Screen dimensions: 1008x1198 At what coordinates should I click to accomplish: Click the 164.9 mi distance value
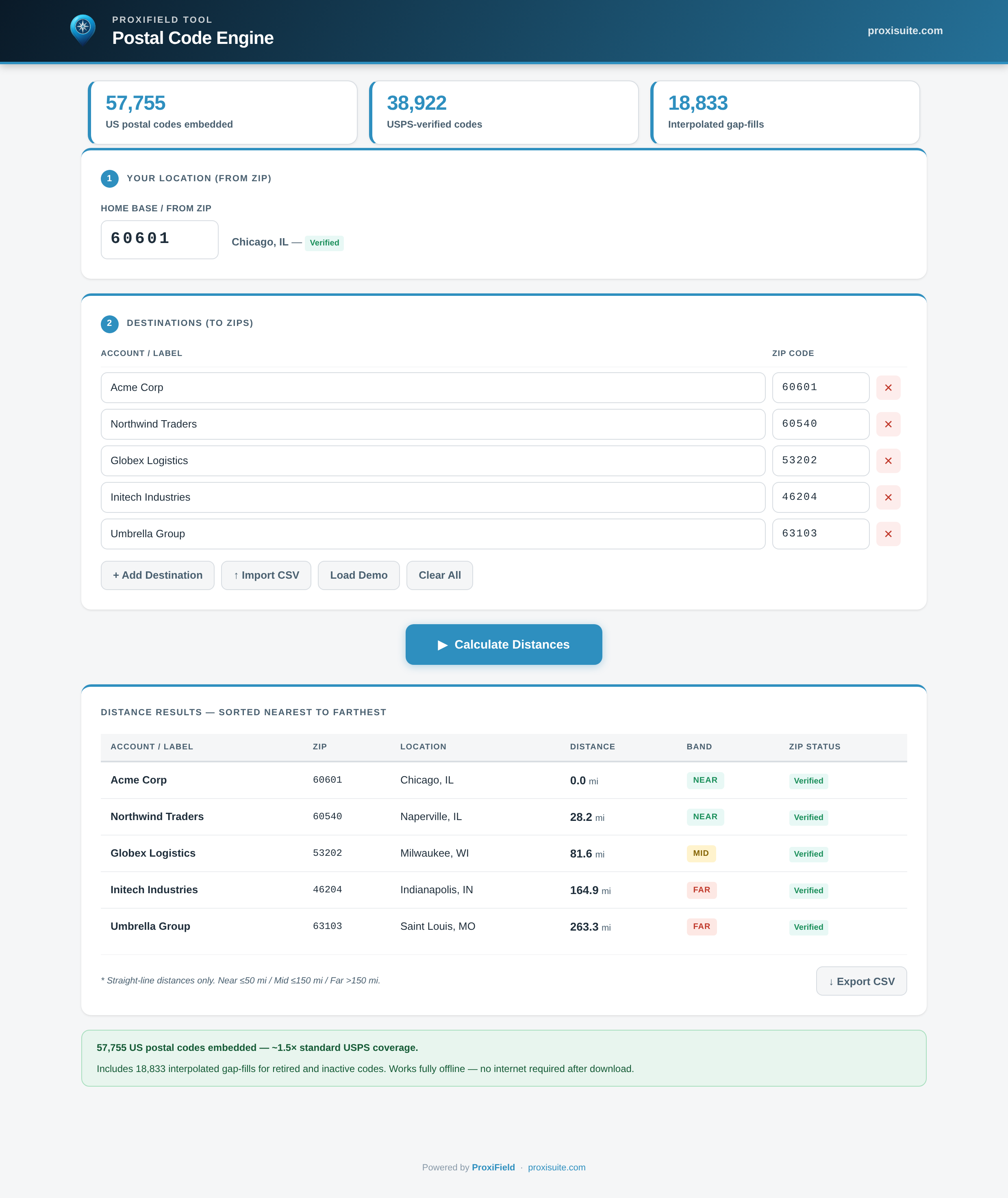click(590, 891)
